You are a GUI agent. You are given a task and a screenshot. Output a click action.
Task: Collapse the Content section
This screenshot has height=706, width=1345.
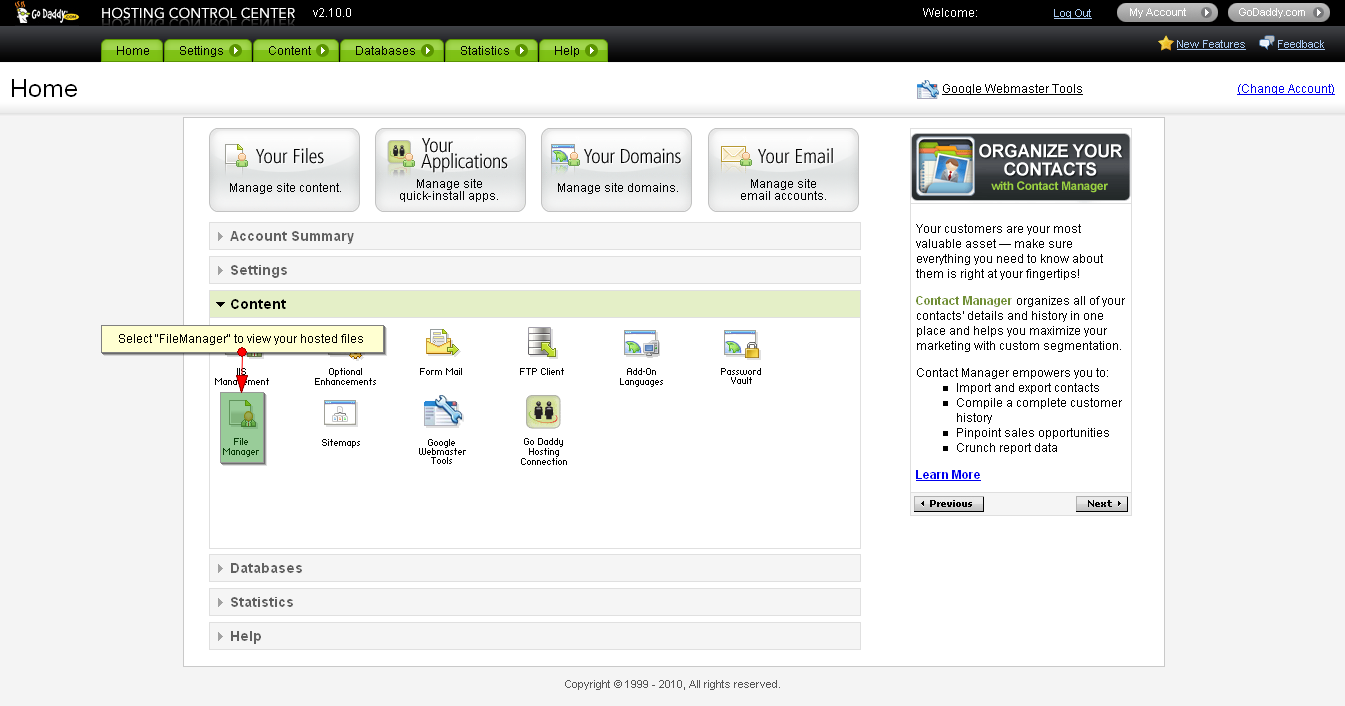point(258,304)
